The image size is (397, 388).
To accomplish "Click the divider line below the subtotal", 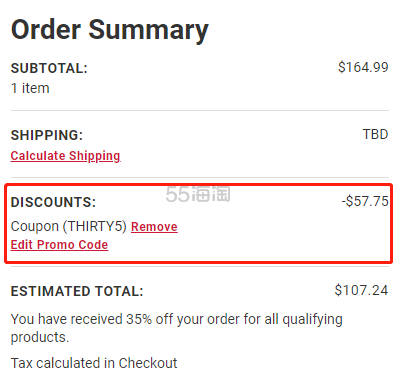I will point(200,110).
